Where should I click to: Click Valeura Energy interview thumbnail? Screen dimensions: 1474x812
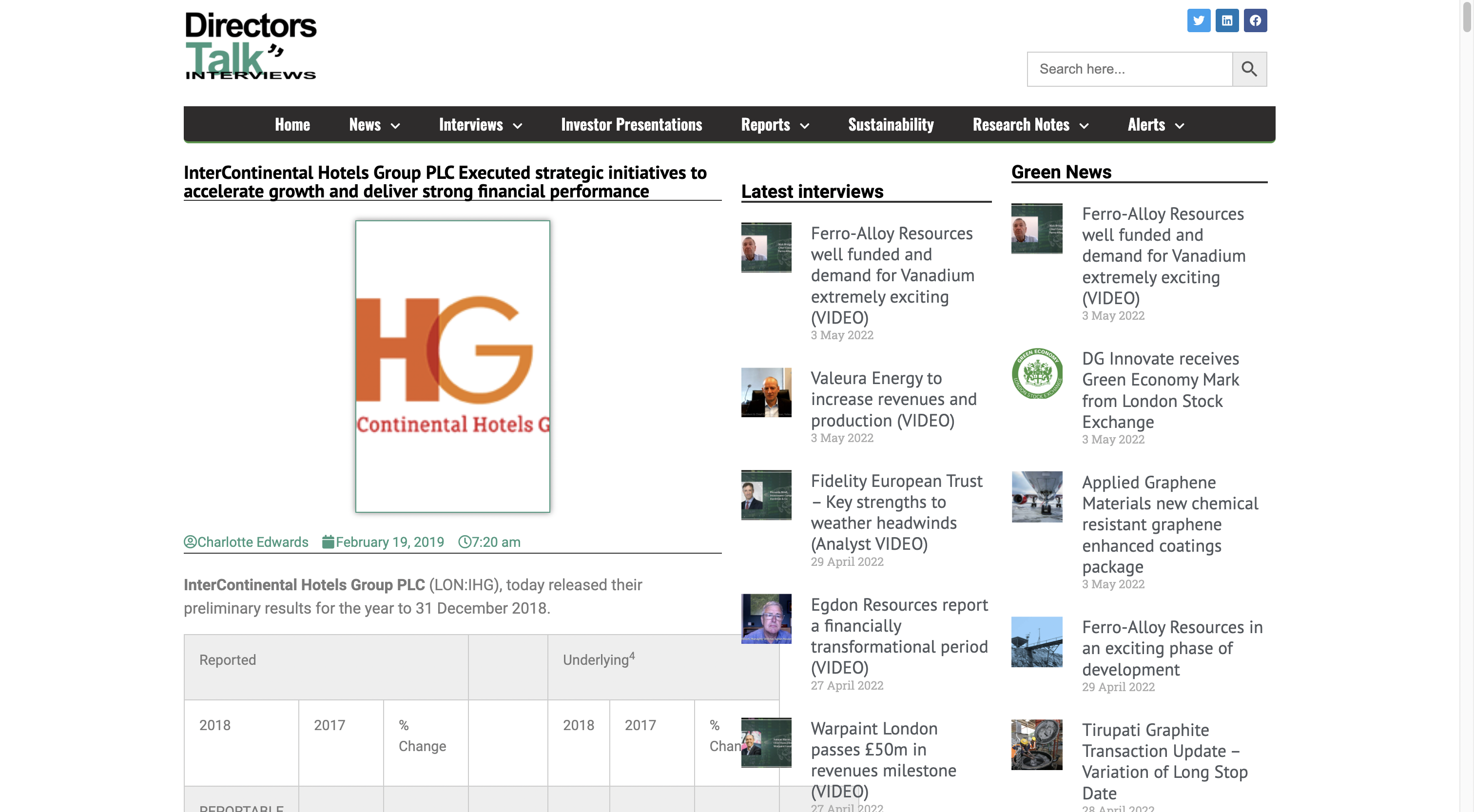click(x=766, y=392)
